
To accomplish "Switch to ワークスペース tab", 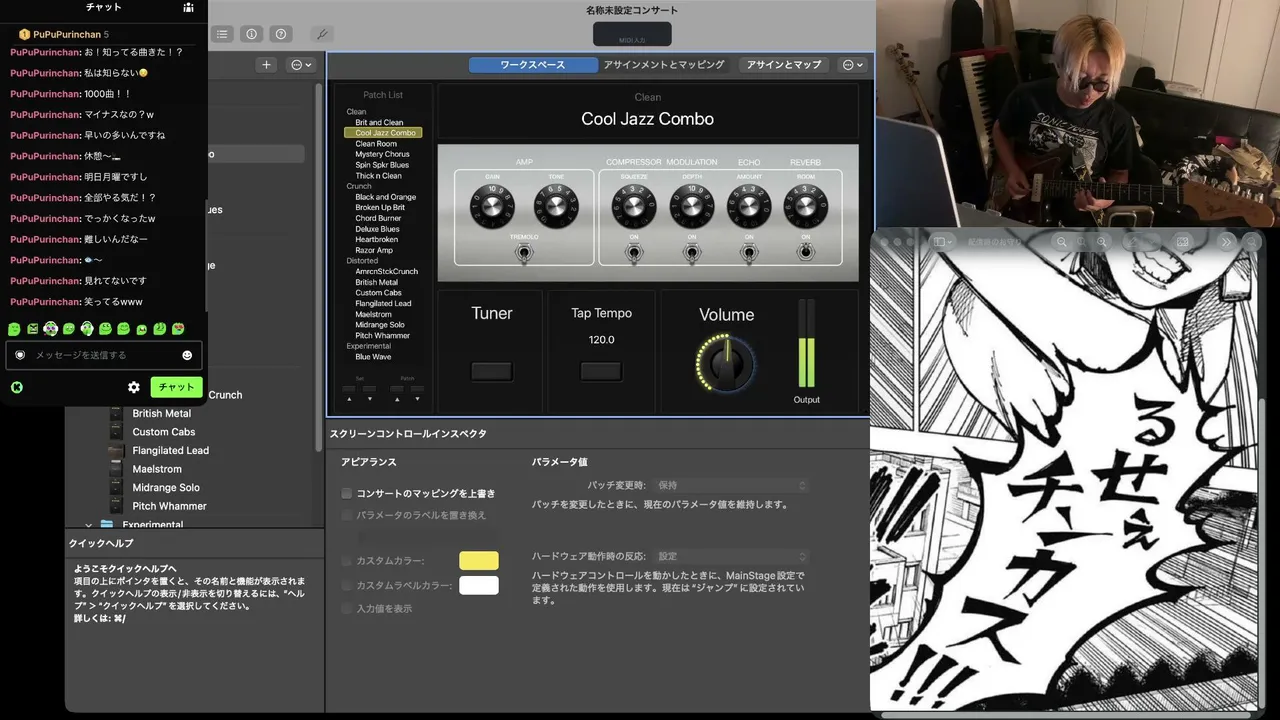I will pos(533,64).
